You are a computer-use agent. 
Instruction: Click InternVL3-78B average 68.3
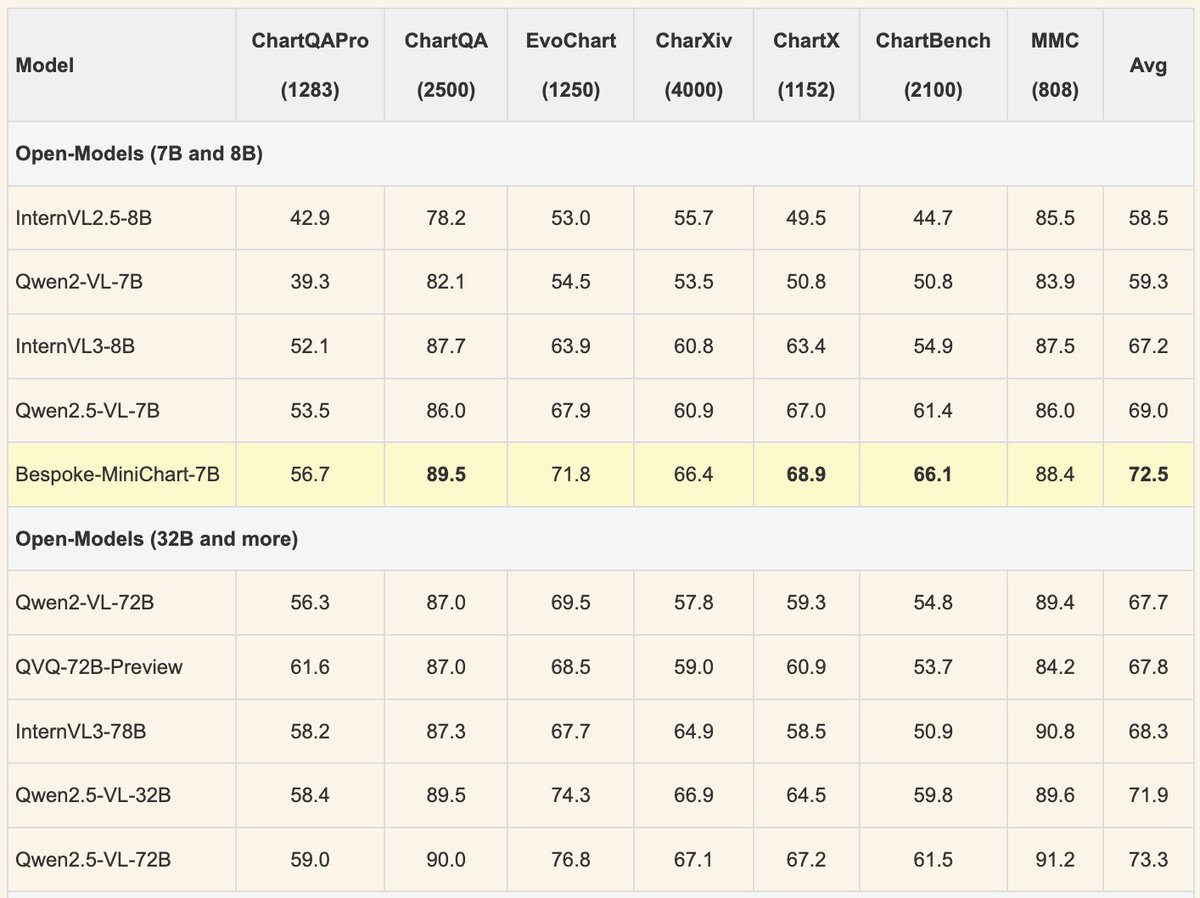tap(1147, 730)
